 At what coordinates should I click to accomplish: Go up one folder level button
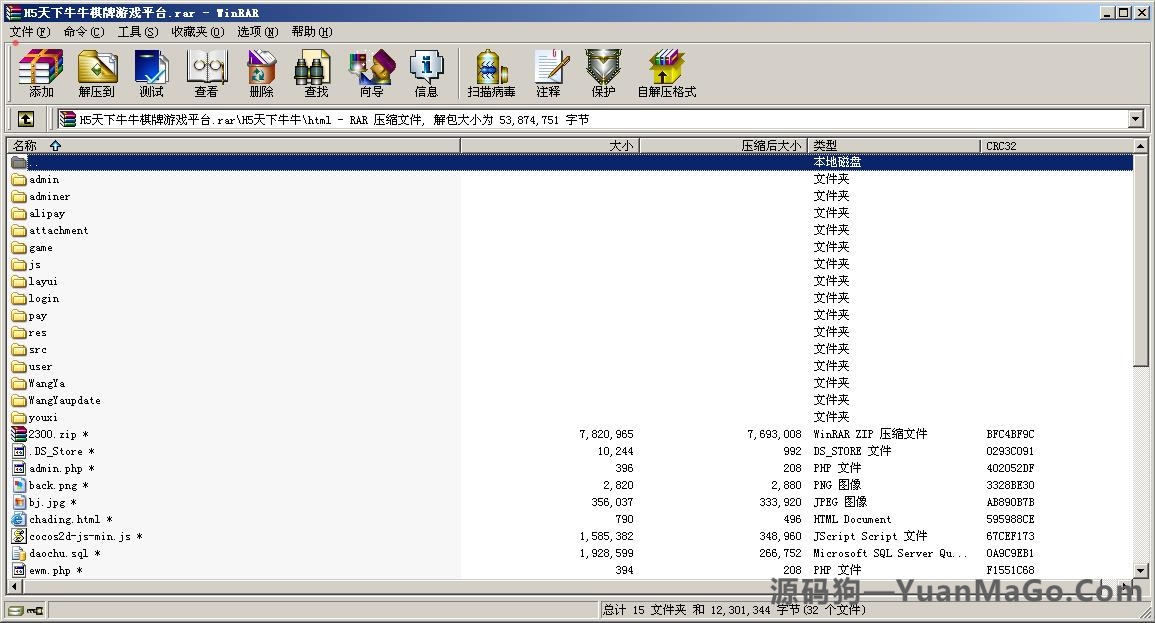[x=26, y=119]
